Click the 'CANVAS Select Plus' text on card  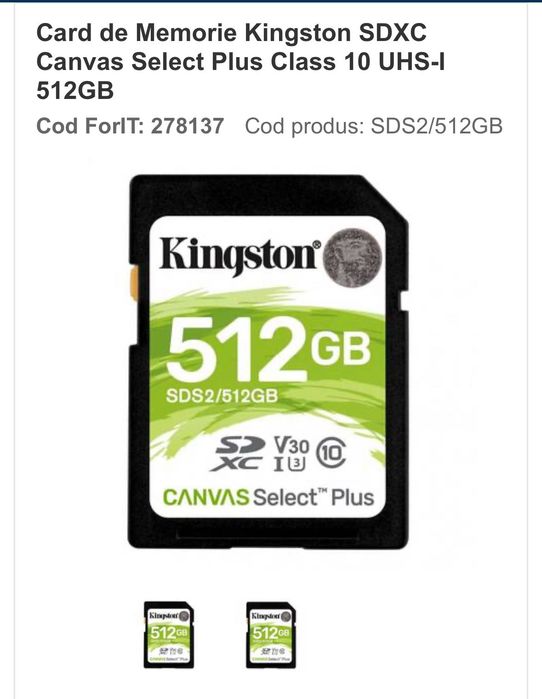pos(269,497)
